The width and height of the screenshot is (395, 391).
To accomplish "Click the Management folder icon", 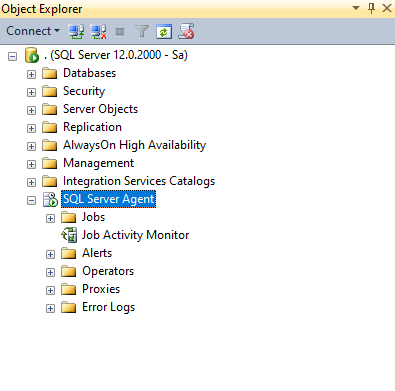I will pos(50,163).
